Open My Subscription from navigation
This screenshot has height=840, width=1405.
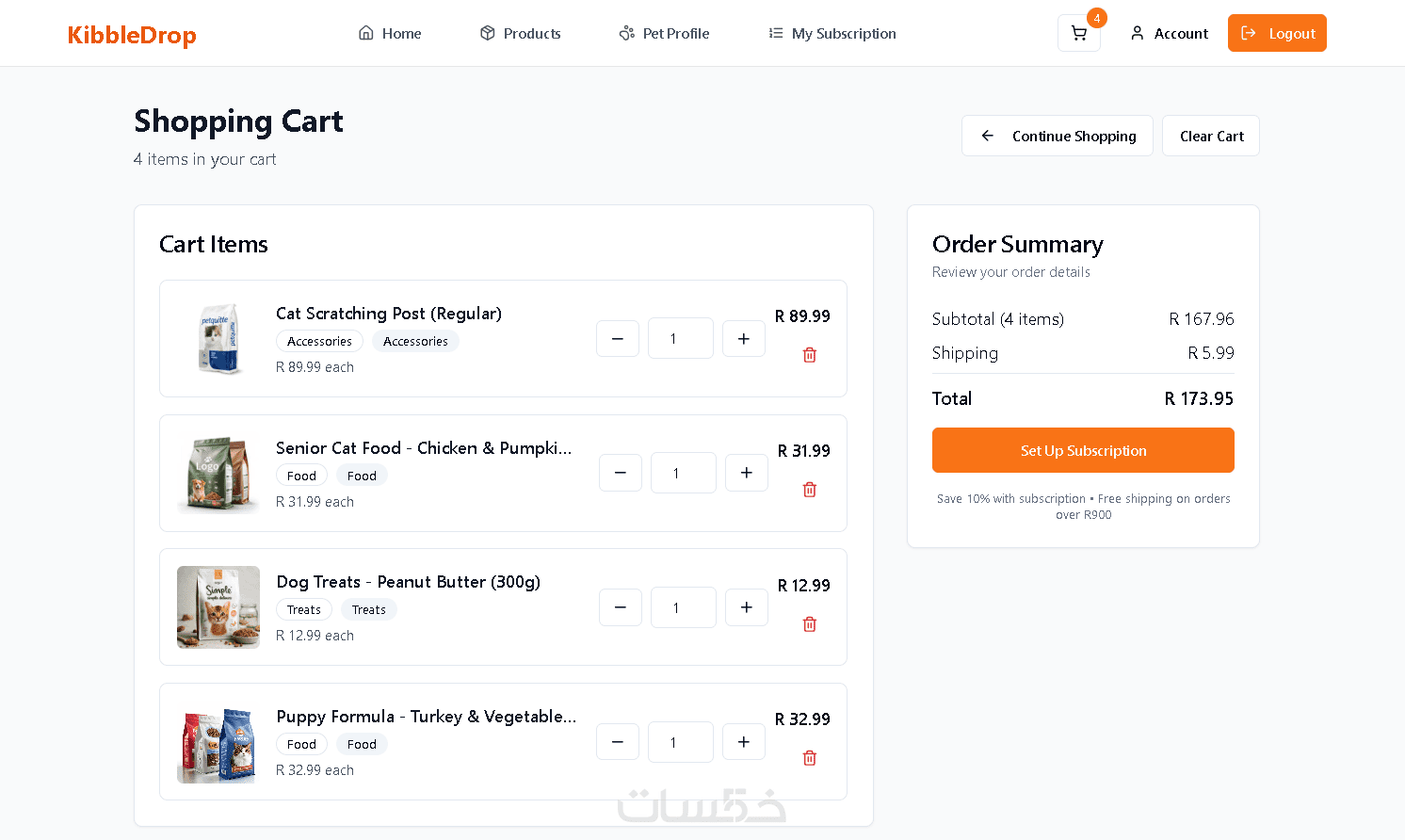coord(832,34)
